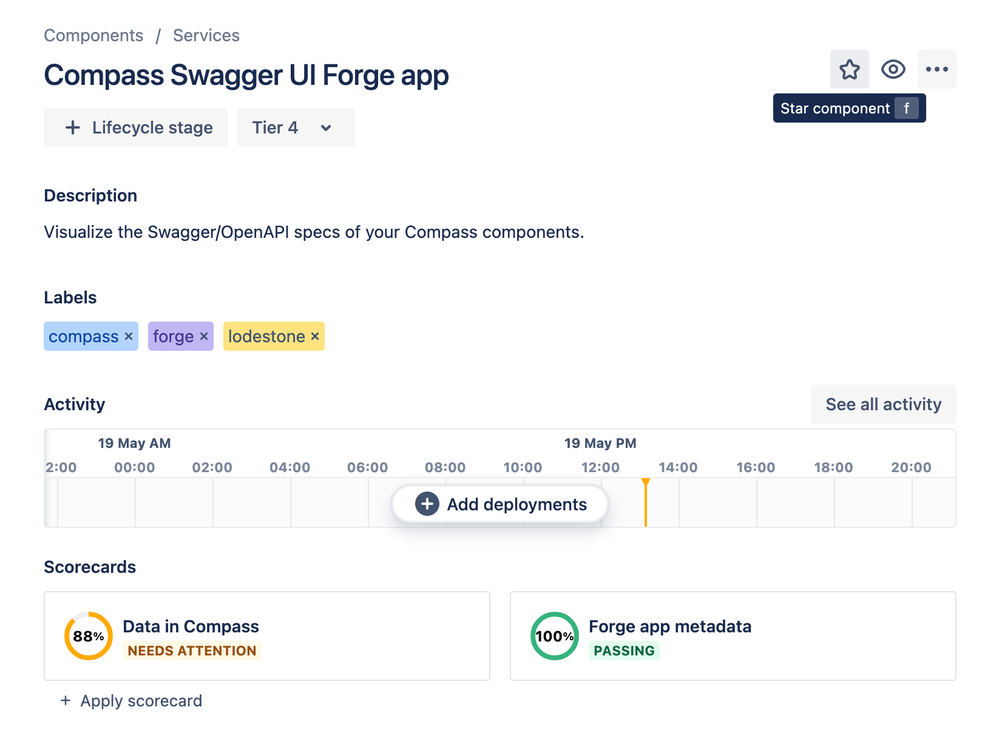Click the 19 May AM timeline label

(134, 443)
